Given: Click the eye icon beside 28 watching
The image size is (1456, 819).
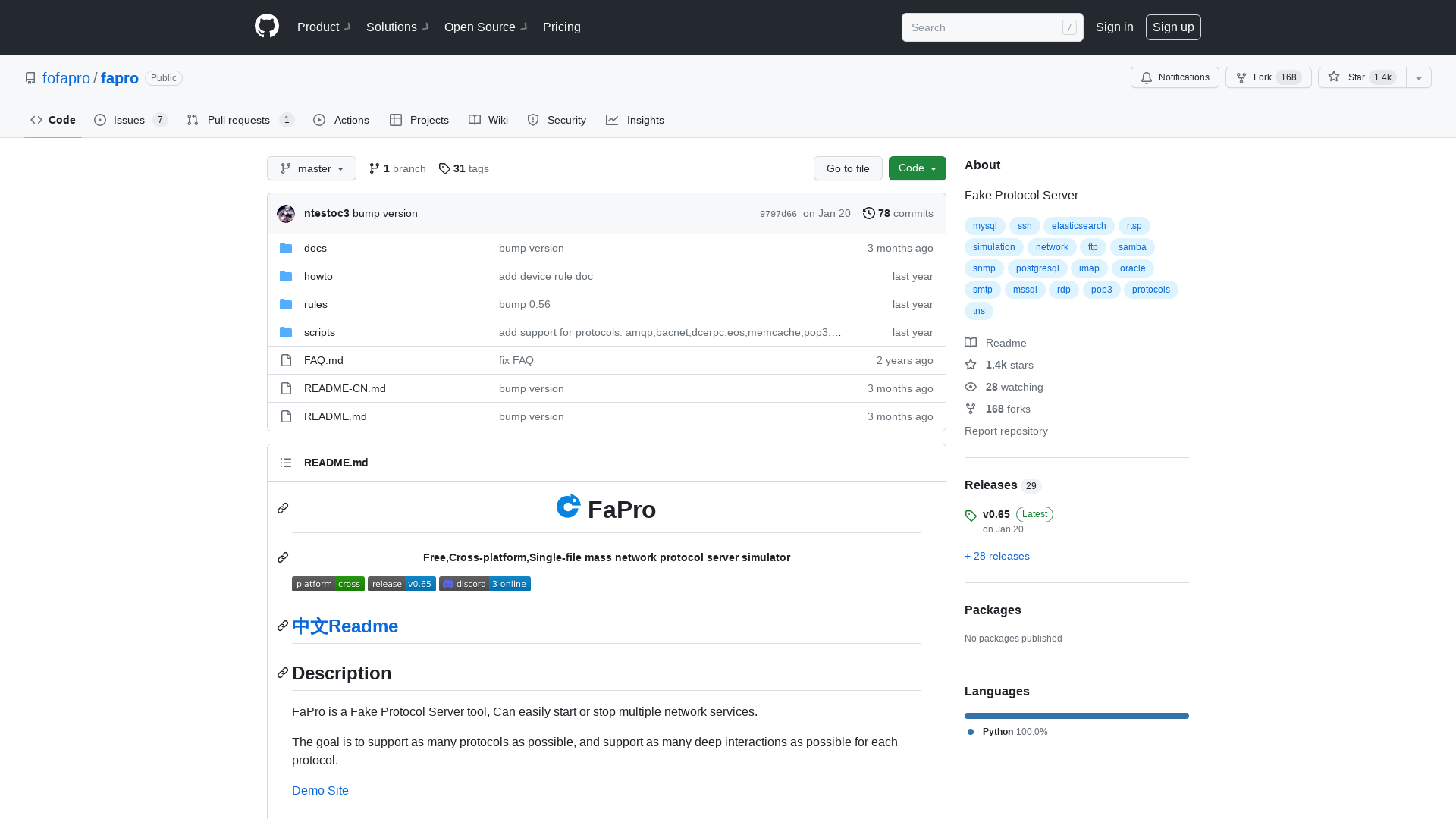Looking at the screenshot, I should (x=971, y=387).
